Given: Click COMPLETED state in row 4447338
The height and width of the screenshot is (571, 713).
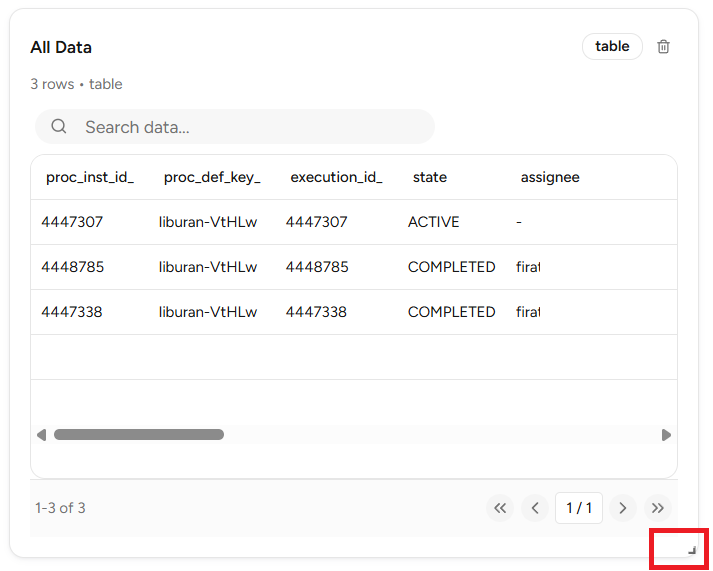Looking at the screenshot, I should click(452, 312).
